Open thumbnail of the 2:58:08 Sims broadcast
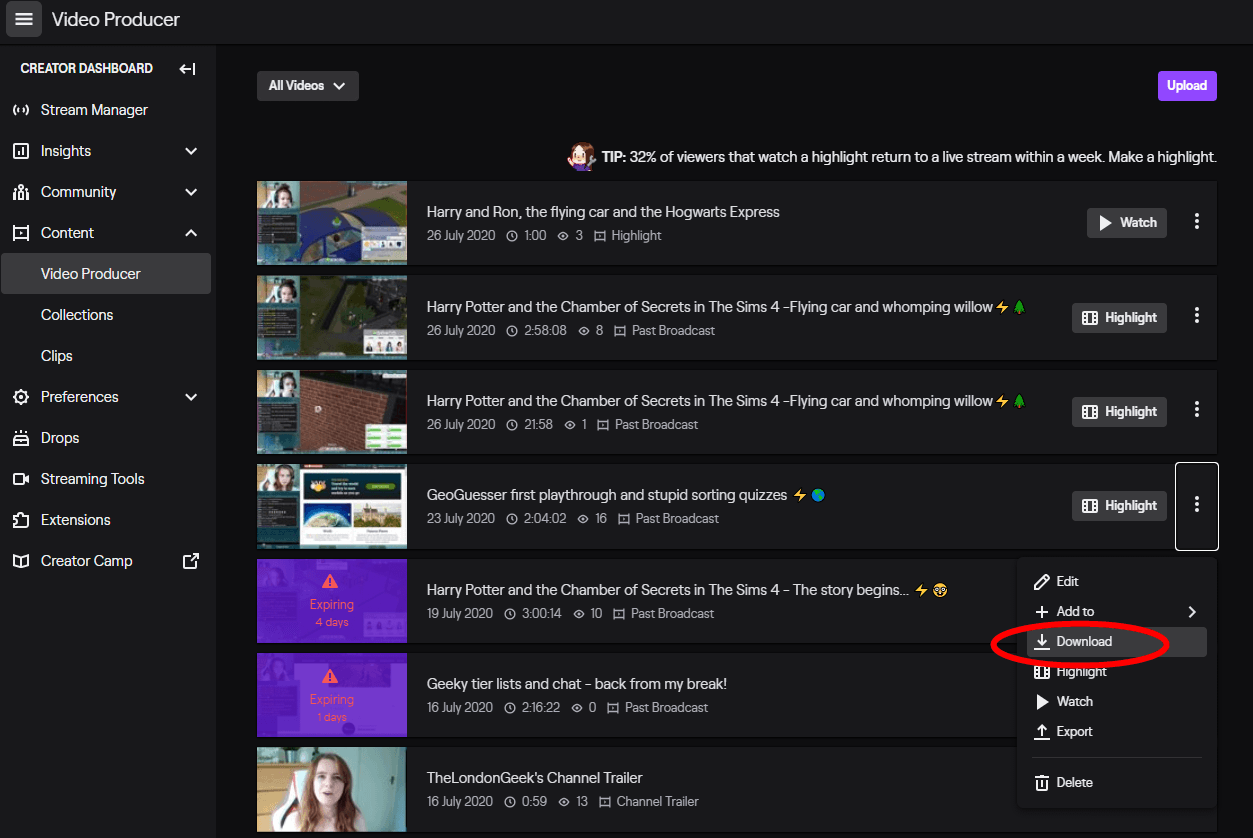The width and height of the screenshot is (1253, 838). point(332,317)
